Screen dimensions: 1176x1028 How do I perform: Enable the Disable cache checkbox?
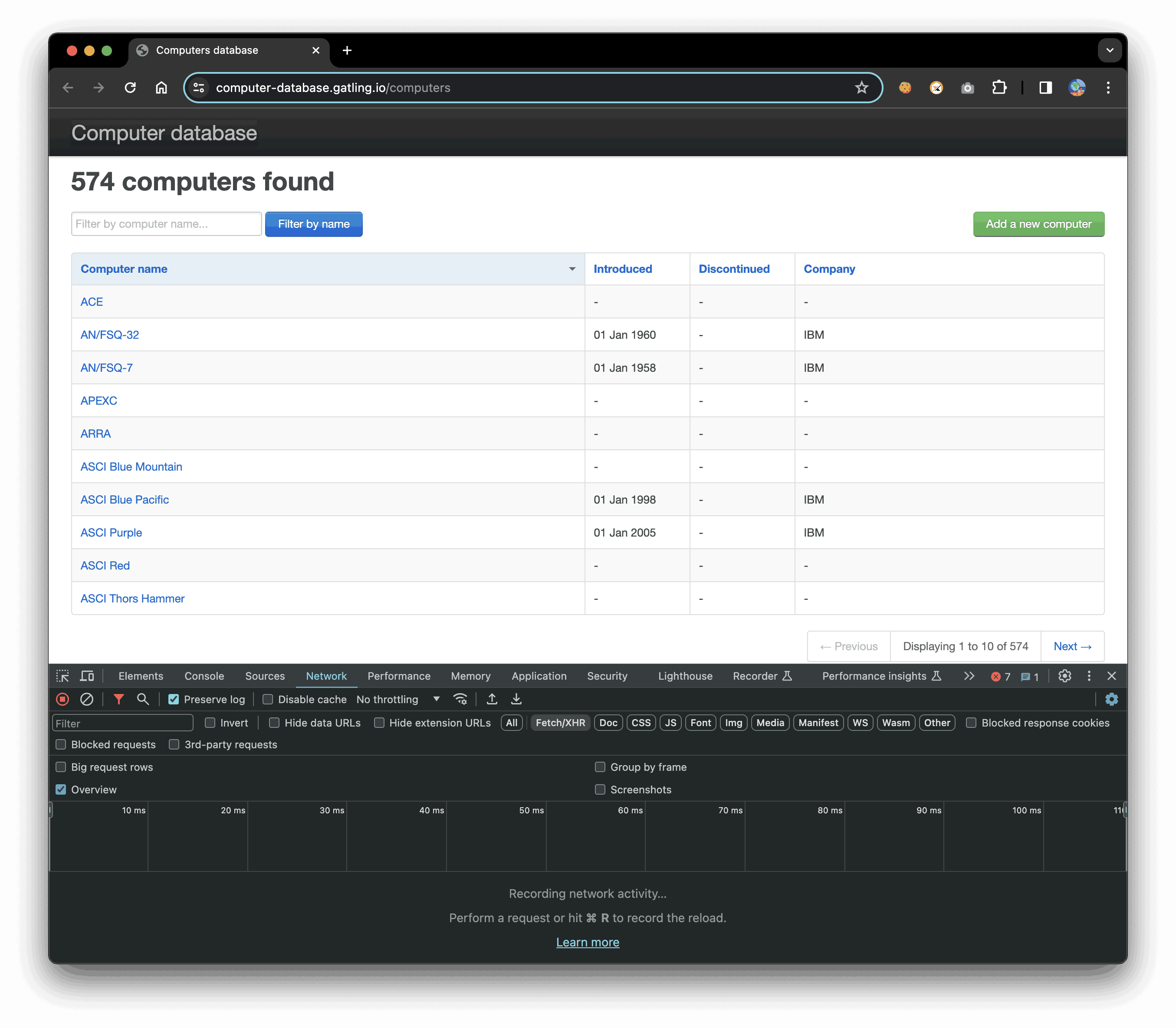click(x=267, y=699)
